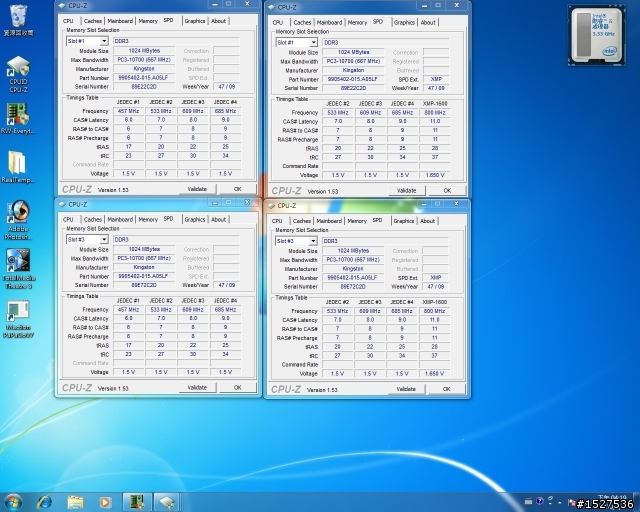Select the SPD tab in the Slot #3 JEDEC #1 window
This screenshot has width=640, height=512.
click(168, 219)
